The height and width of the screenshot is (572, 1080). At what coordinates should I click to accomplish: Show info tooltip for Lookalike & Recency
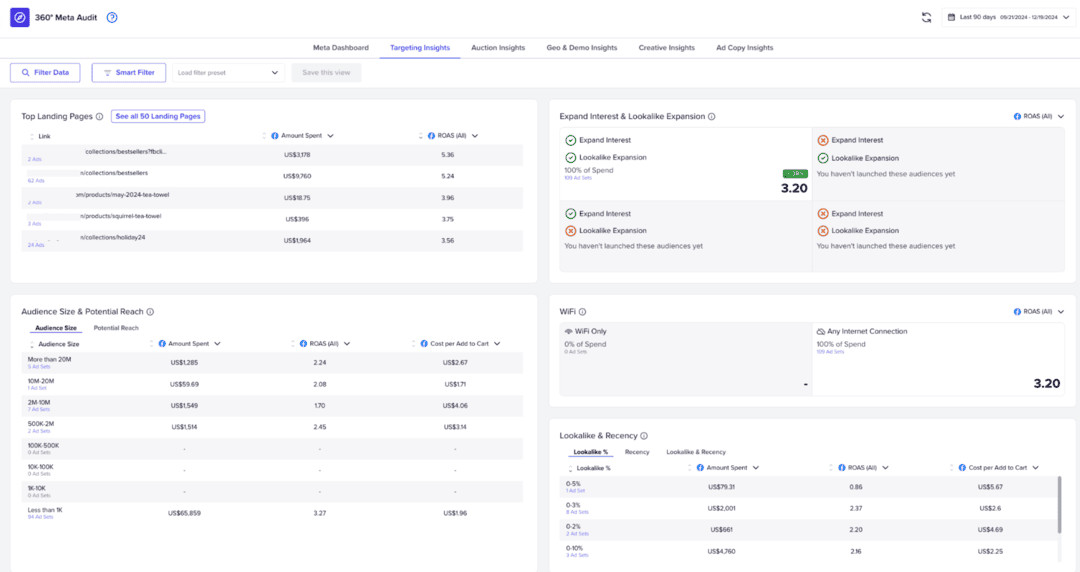(x=644, y=436)
